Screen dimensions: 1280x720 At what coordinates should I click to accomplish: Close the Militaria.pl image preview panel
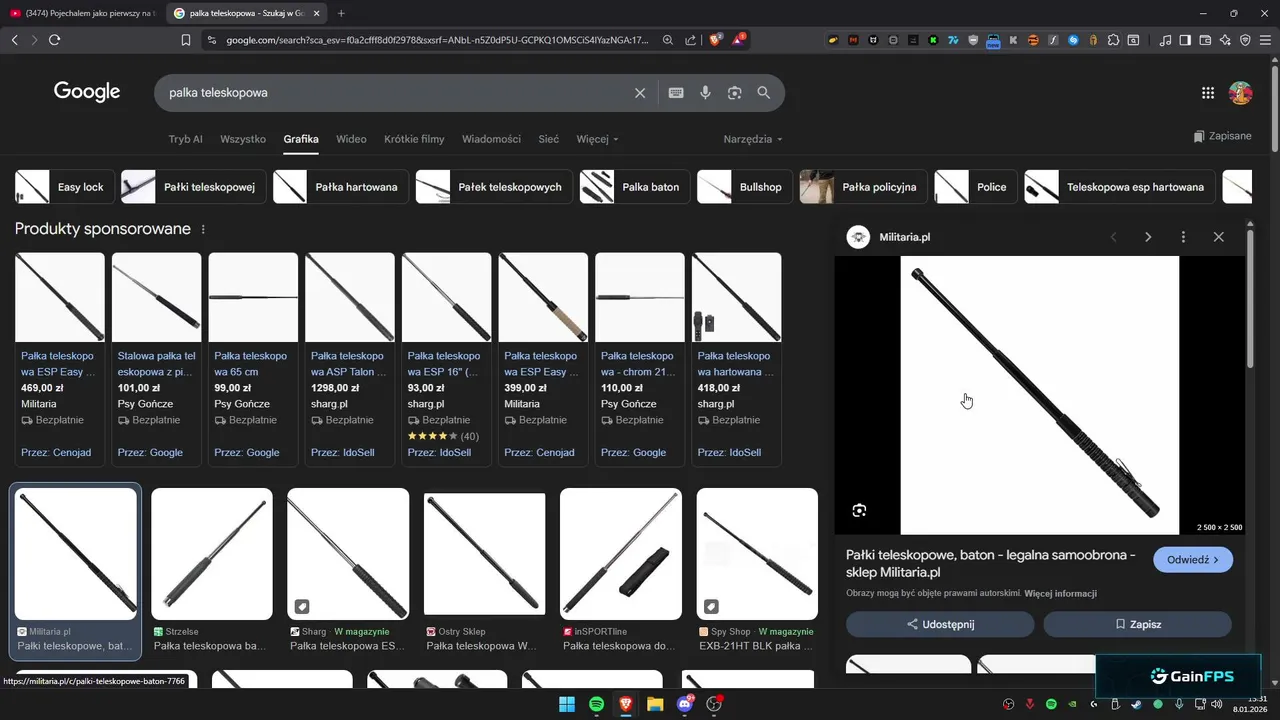tap(1218, 237)
